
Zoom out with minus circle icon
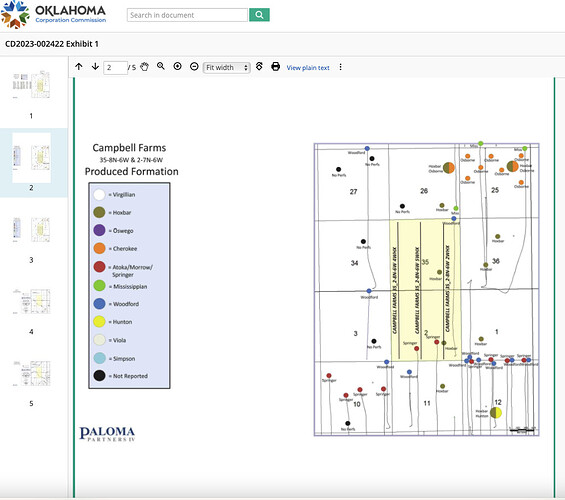[194, 67]
